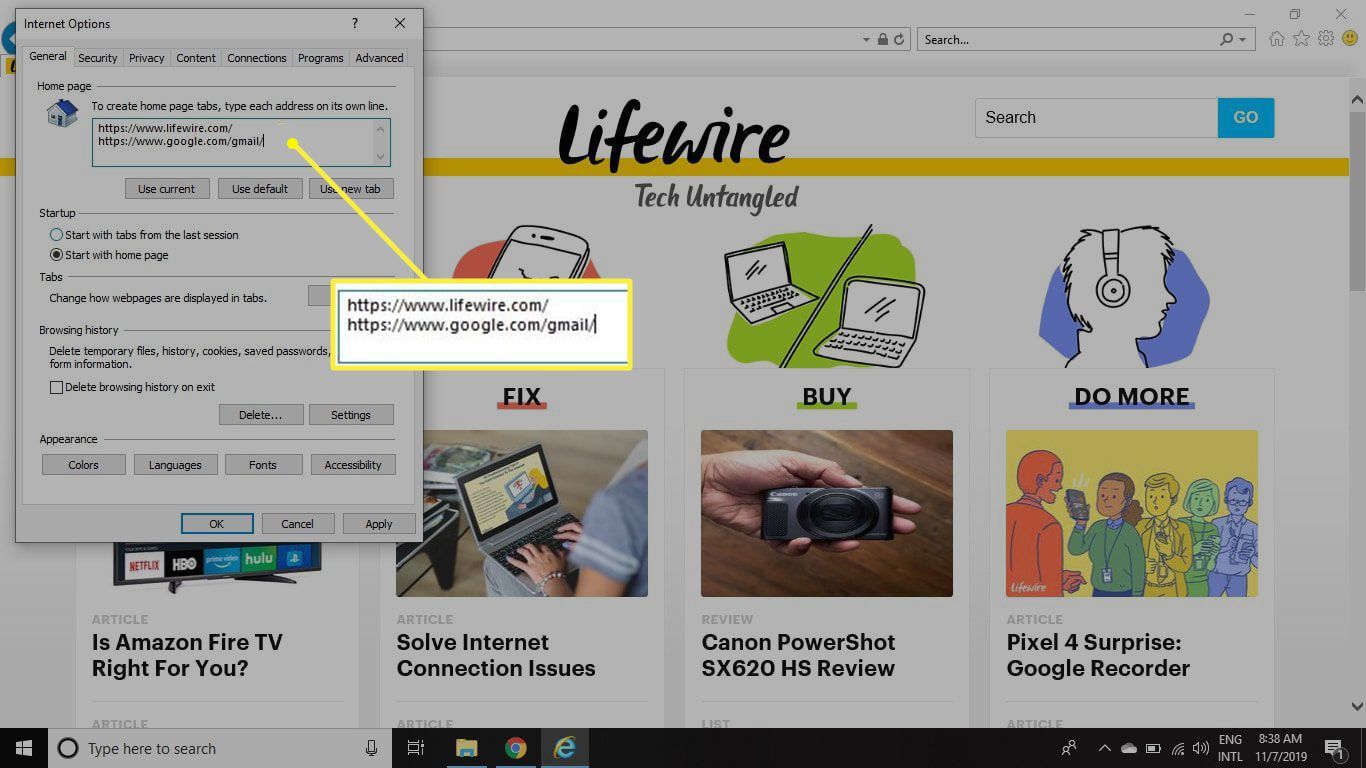This screenshot has width=1366, height=768.
Task: Open browsing history Settings button
Action: pyautogui.click(x=351, y=415)
